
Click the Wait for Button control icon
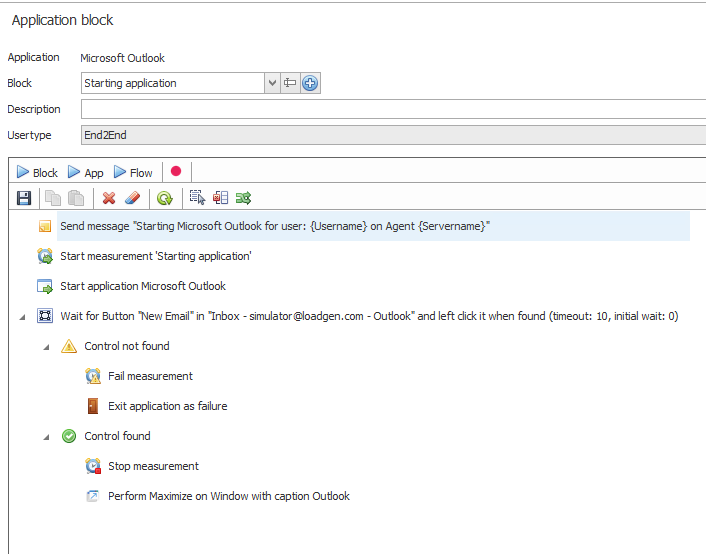click(x=45, y=316)
